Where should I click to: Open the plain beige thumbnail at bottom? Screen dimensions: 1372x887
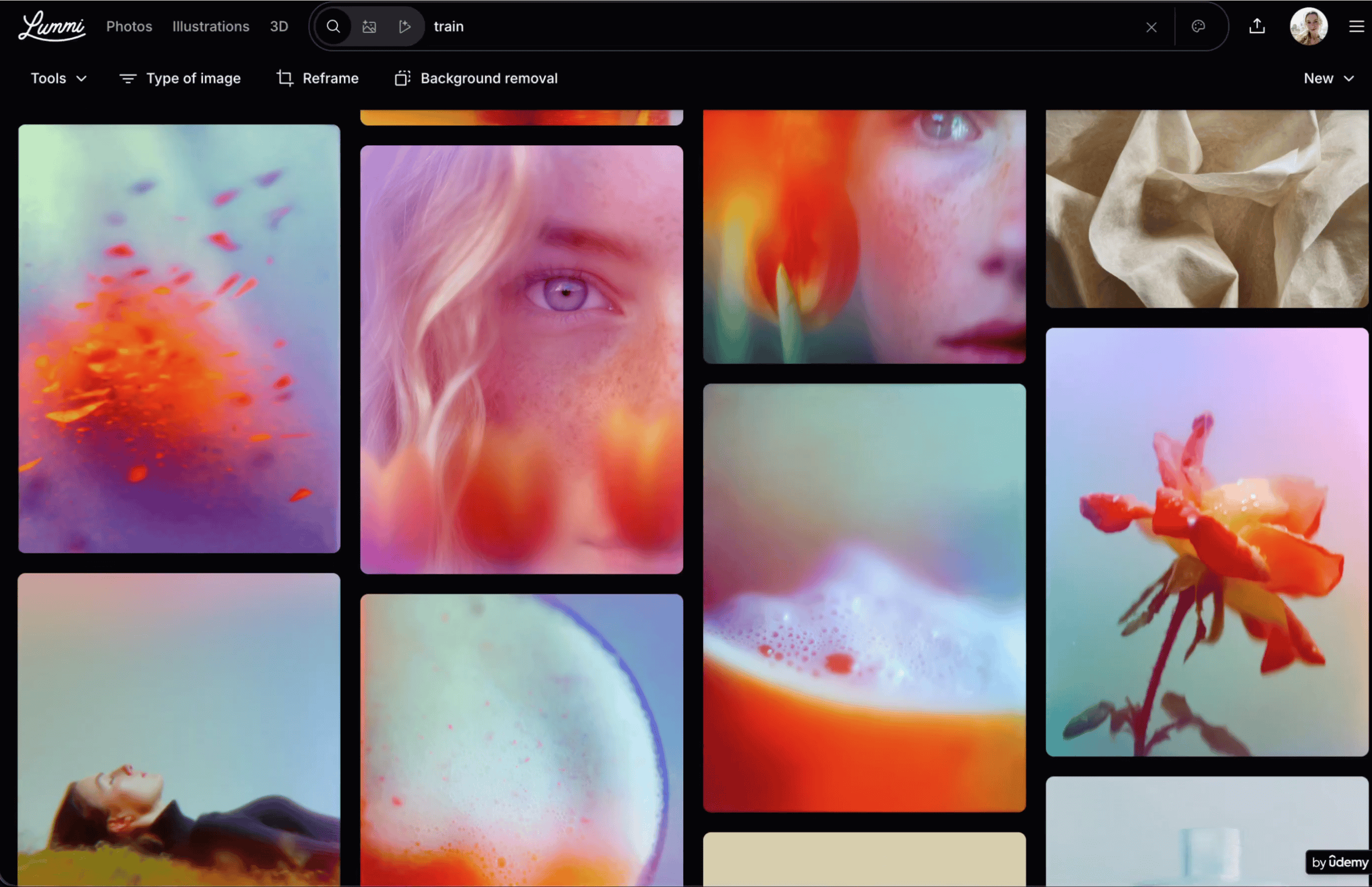864,859
